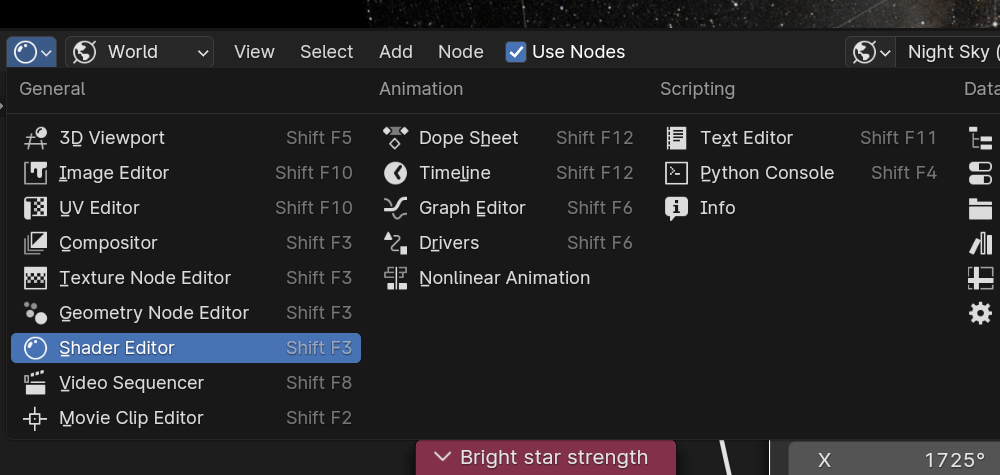Open the Node menu
This screenshot has width=1000, height=475.
460,52
